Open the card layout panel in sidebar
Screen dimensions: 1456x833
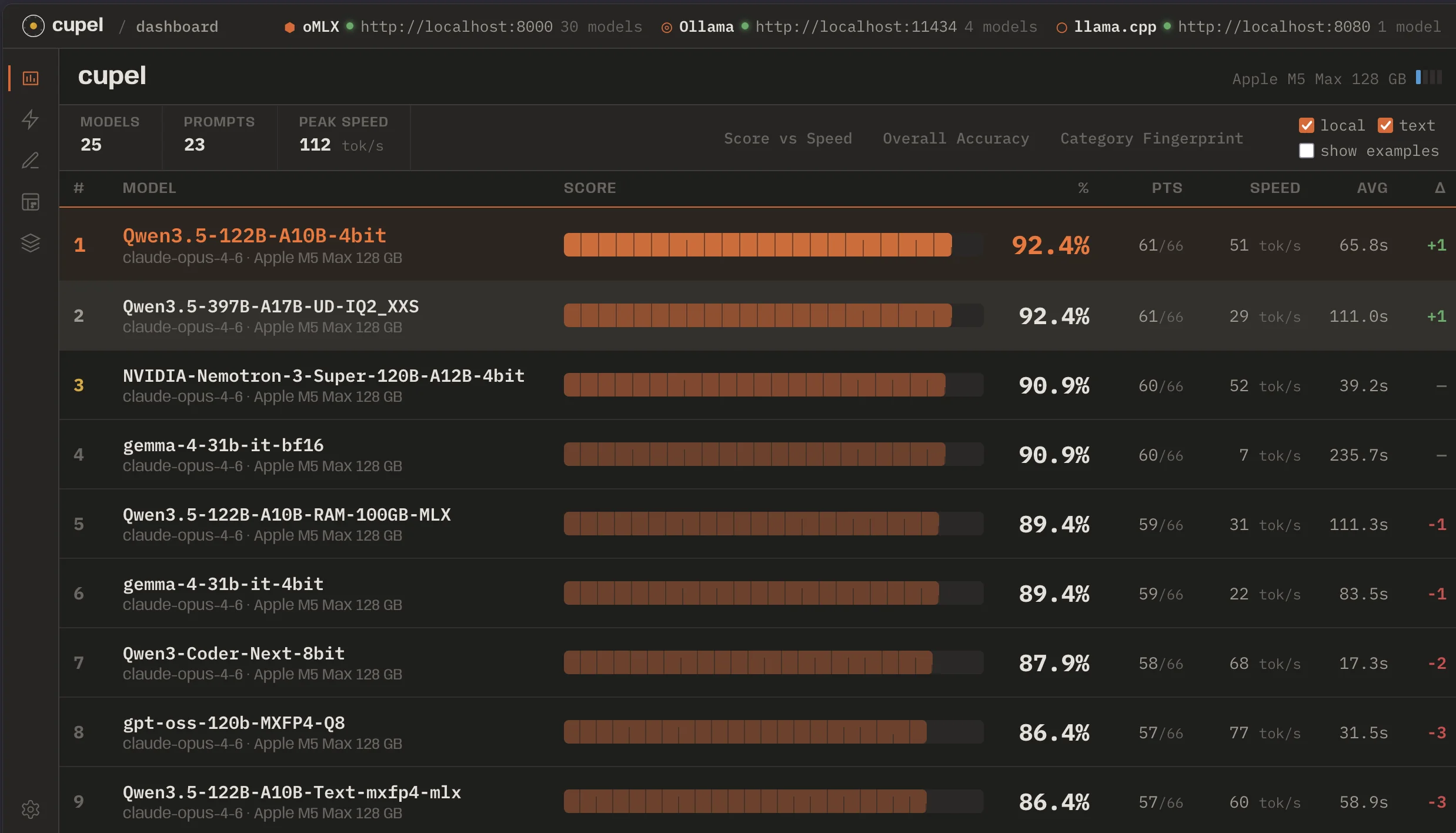pos(30,202)
